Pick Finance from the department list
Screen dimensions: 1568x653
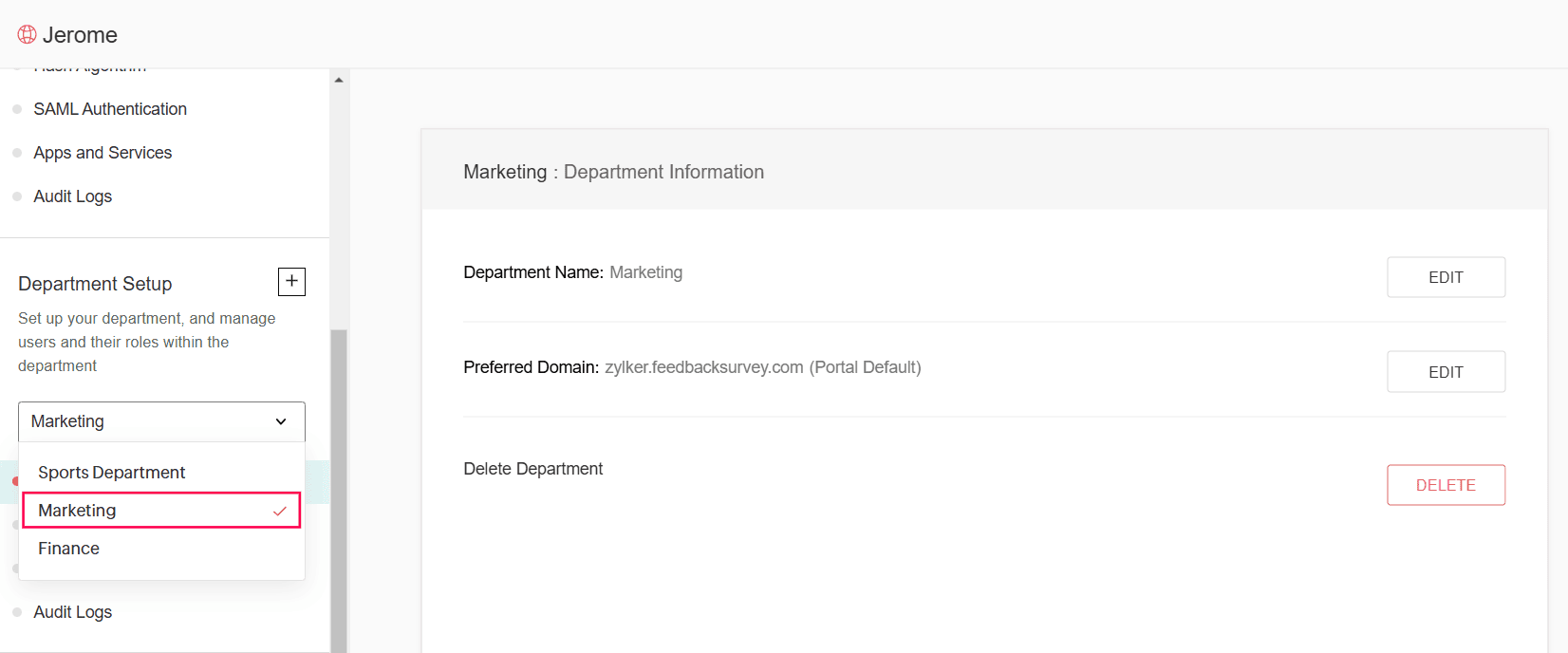click(x=69, y=549)
